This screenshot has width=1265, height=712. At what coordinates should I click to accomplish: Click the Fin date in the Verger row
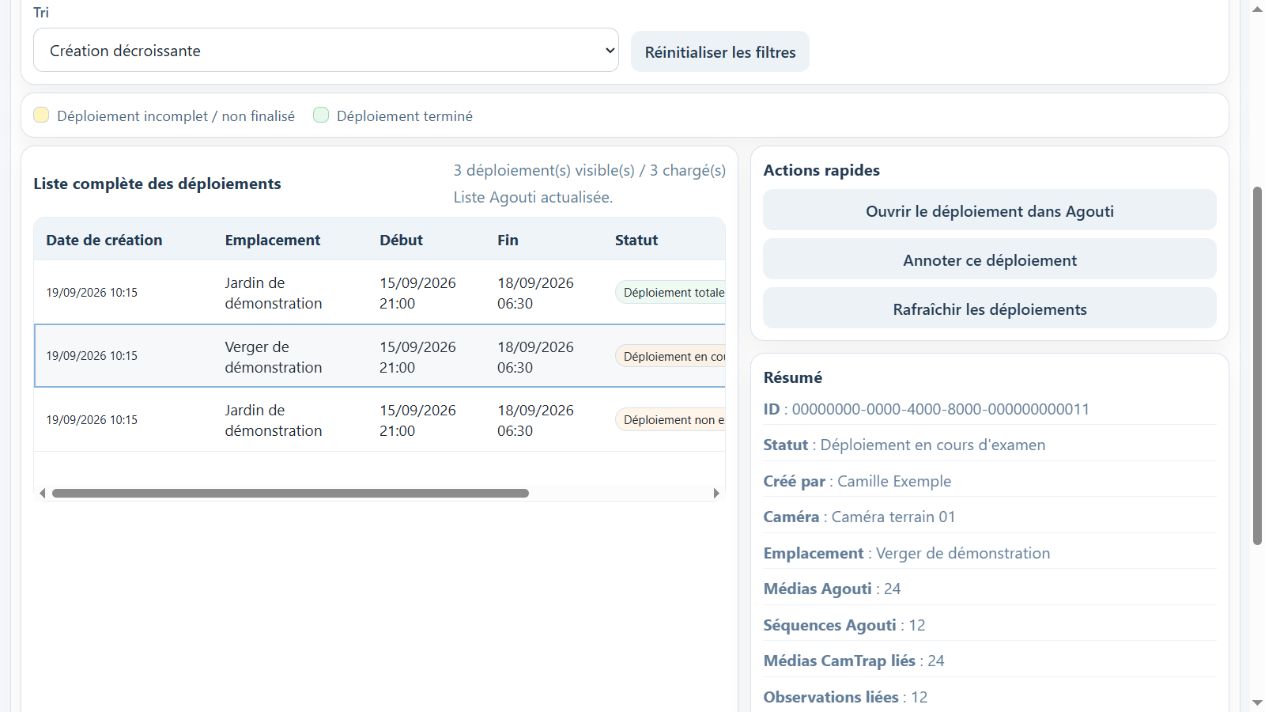[536, 357]
